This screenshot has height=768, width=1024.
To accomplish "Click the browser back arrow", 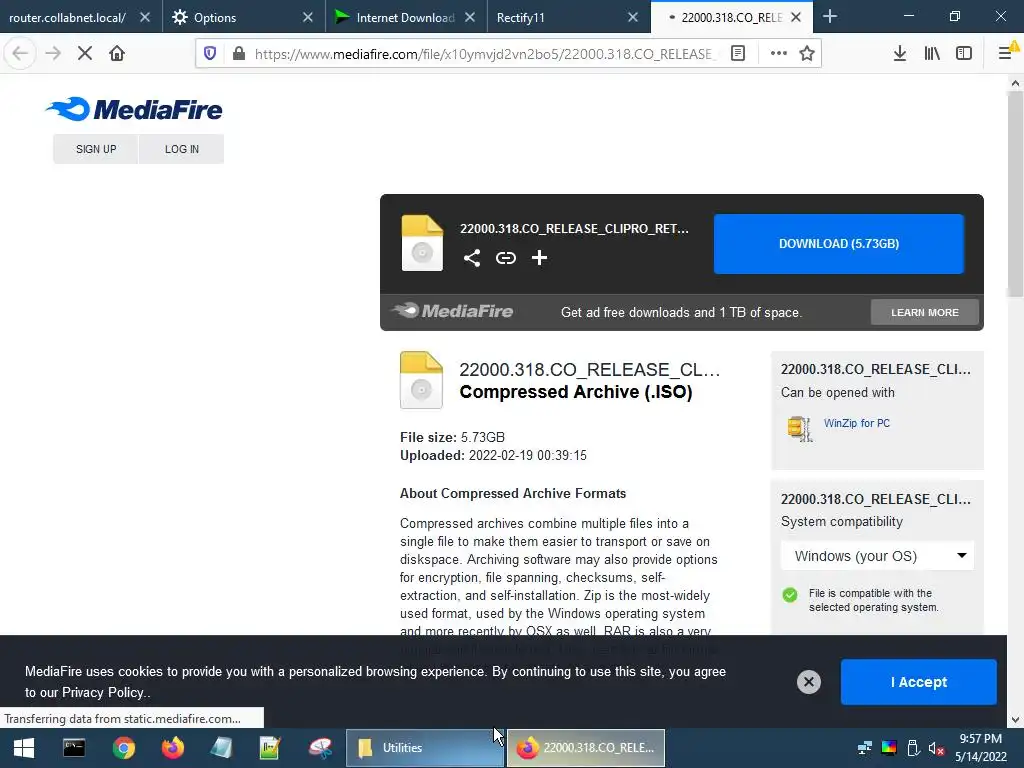I will click(20, 53).
